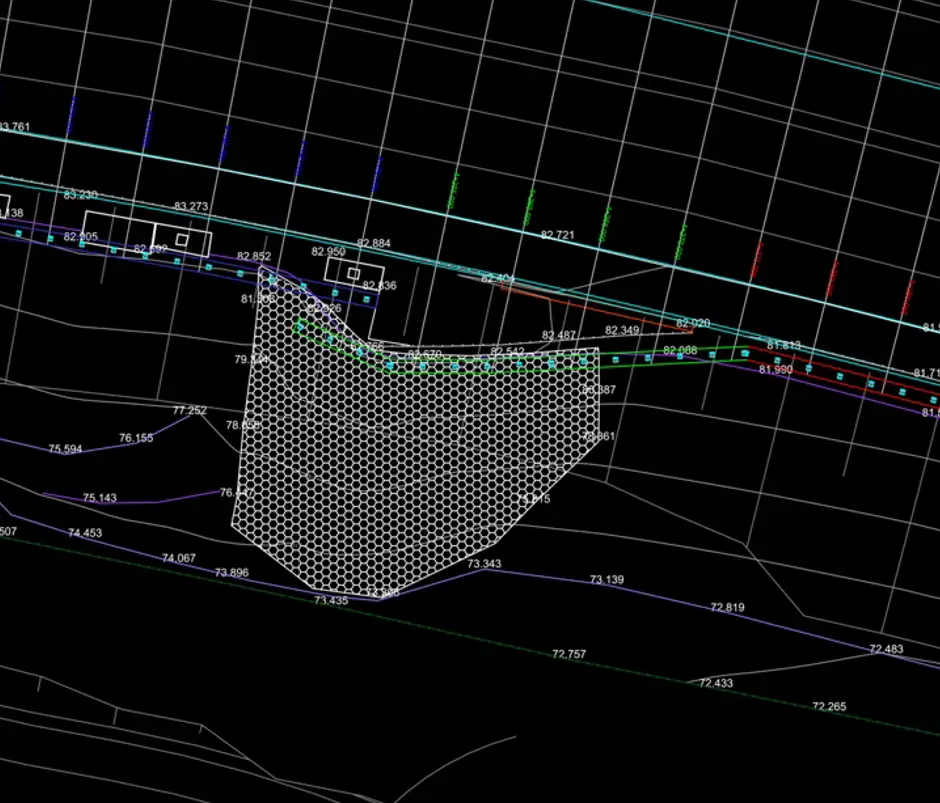Select the 74.453 elevation annotation
The image size is (940, 803).
click(85, 534)
